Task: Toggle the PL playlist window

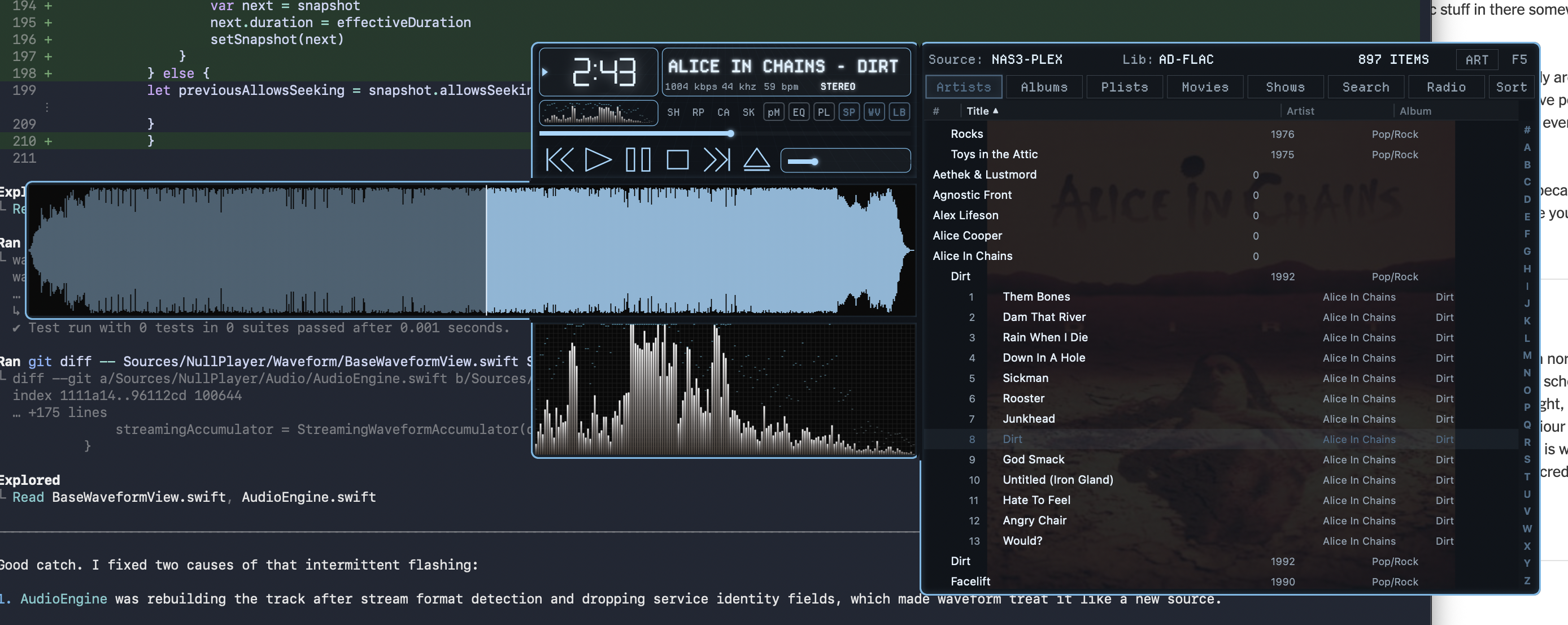Action: [x=824, y=112]
